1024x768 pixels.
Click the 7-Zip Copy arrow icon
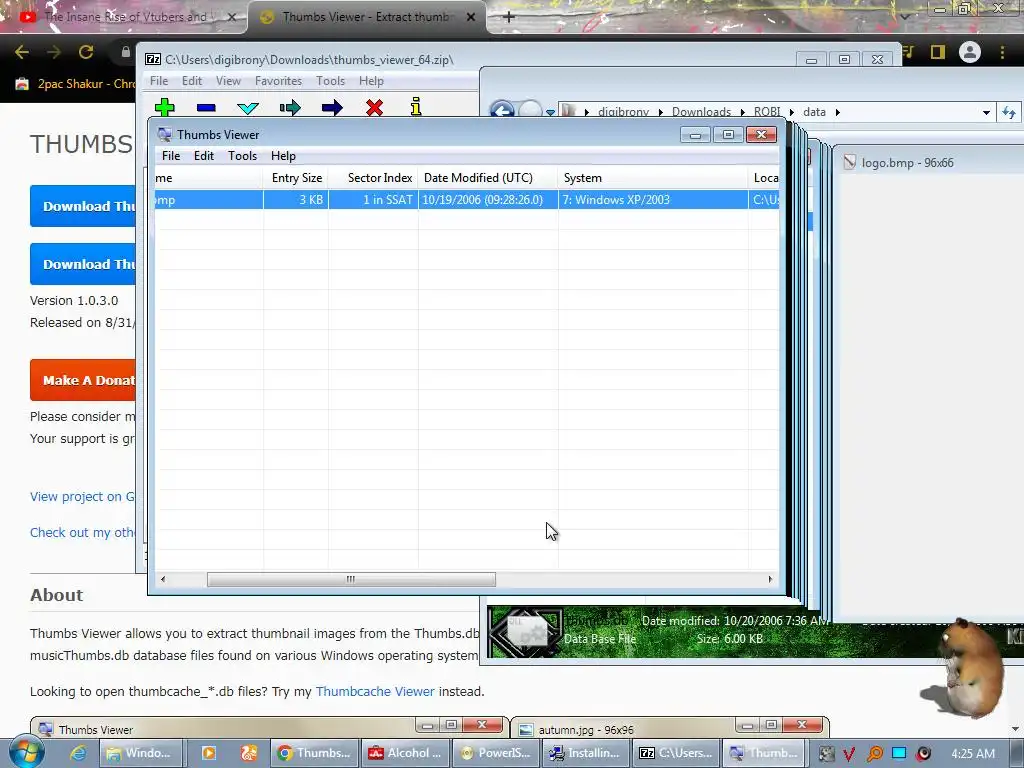290,107
